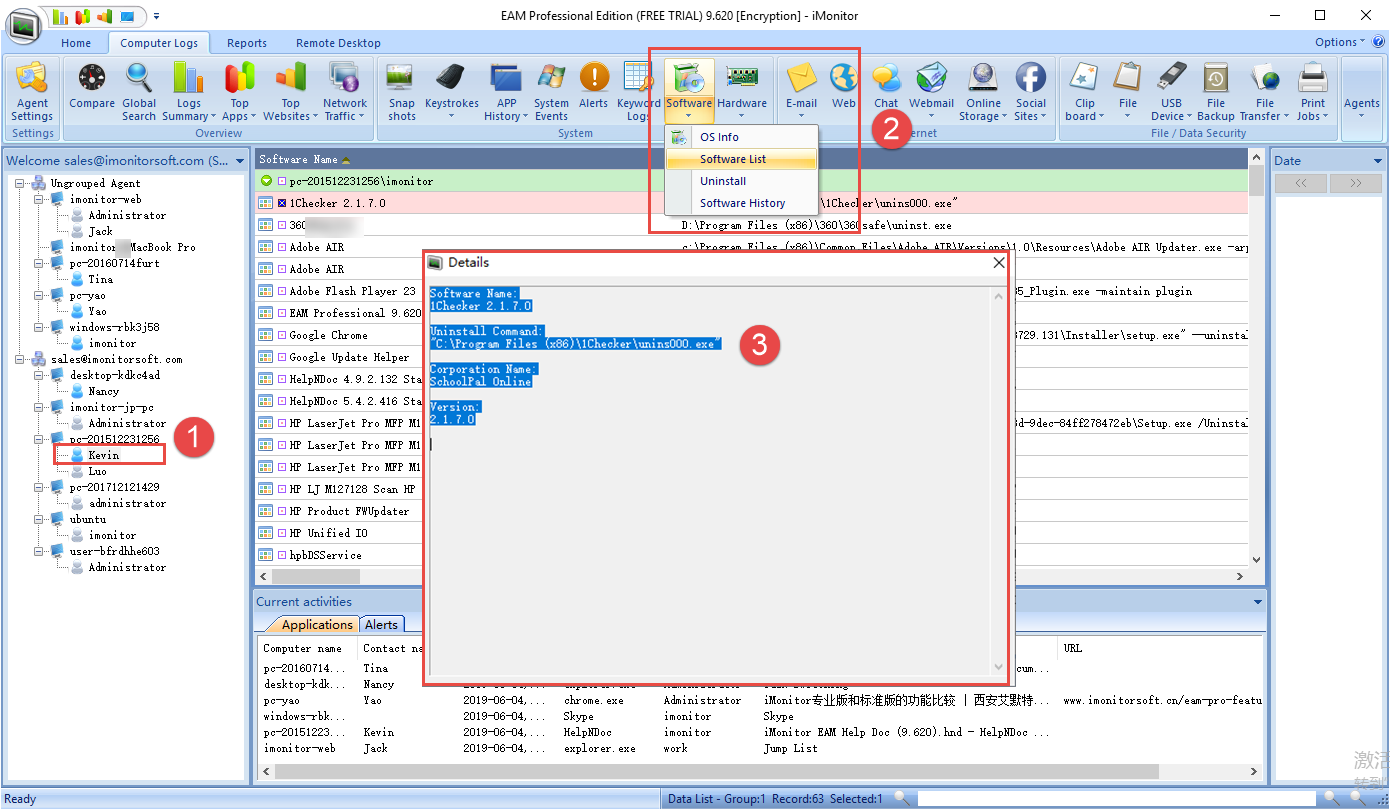Image resolution: width=1390 pixels, height=810 pixels.
Task: Select user Nancy in the tree
Action: pos(103,391)
